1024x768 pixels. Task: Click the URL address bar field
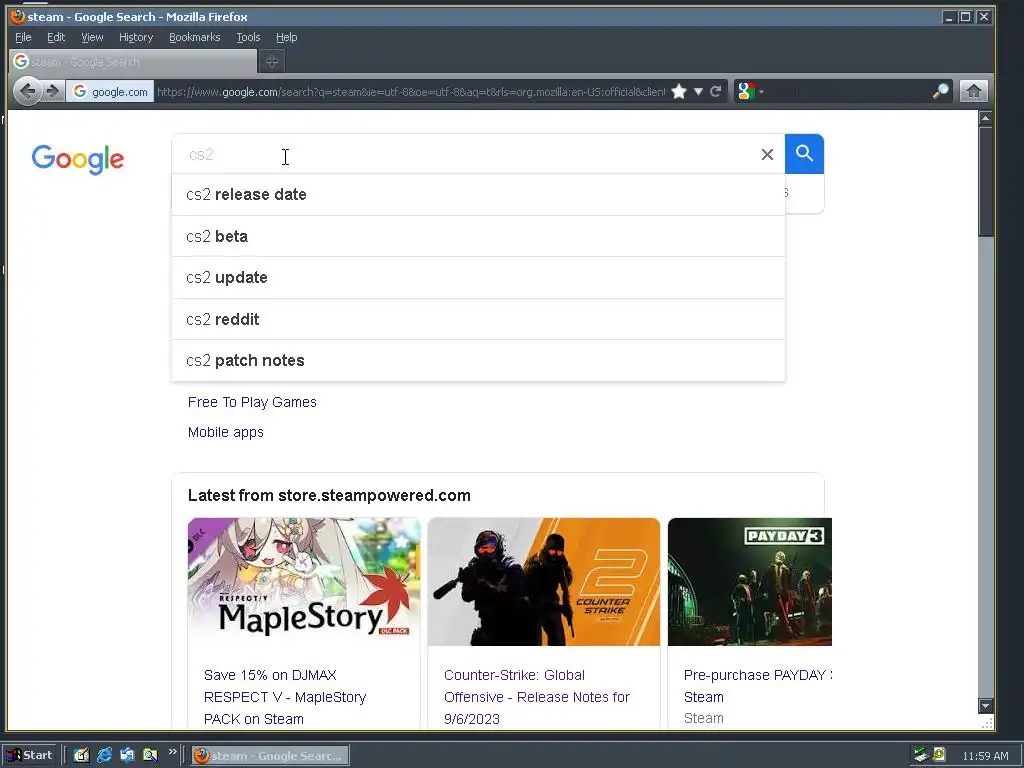click(411, 91)
